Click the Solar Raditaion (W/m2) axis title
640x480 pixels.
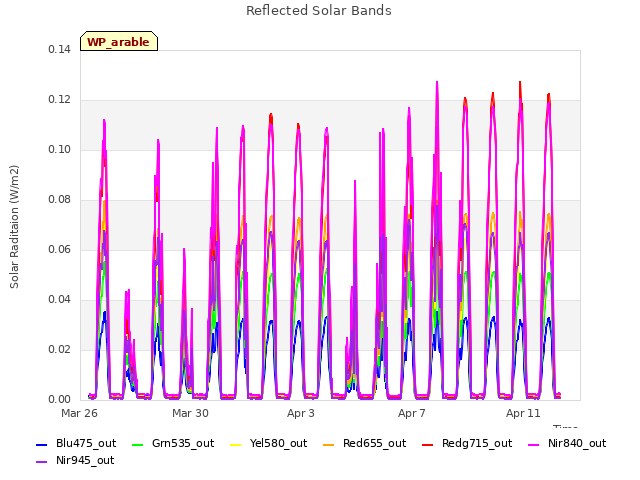pyautogui.click(x=14, y=227)
